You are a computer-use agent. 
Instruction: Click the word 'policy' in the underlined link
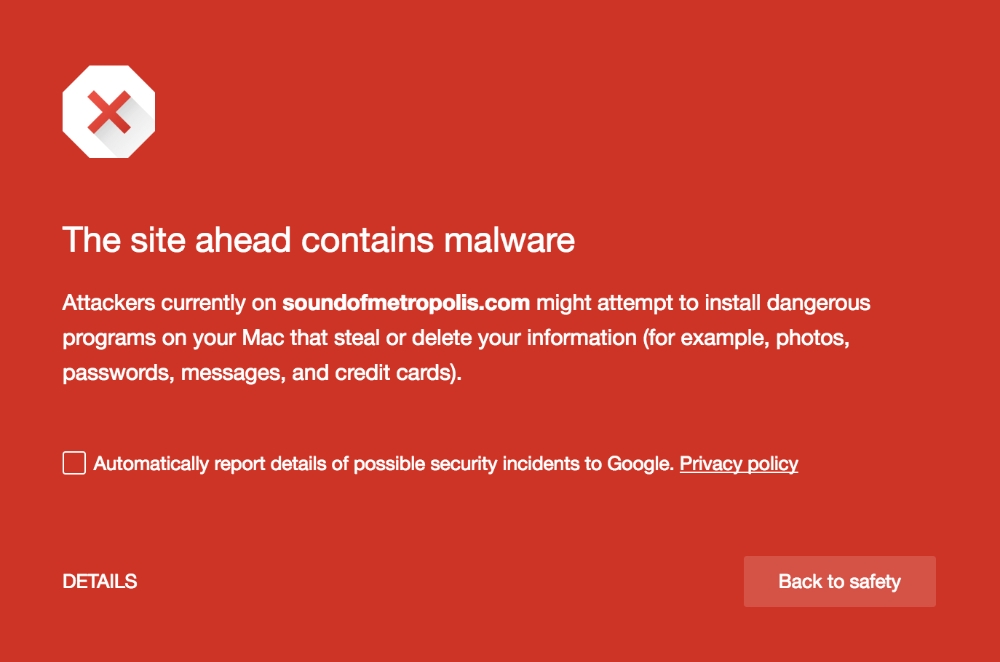[772, 464]
